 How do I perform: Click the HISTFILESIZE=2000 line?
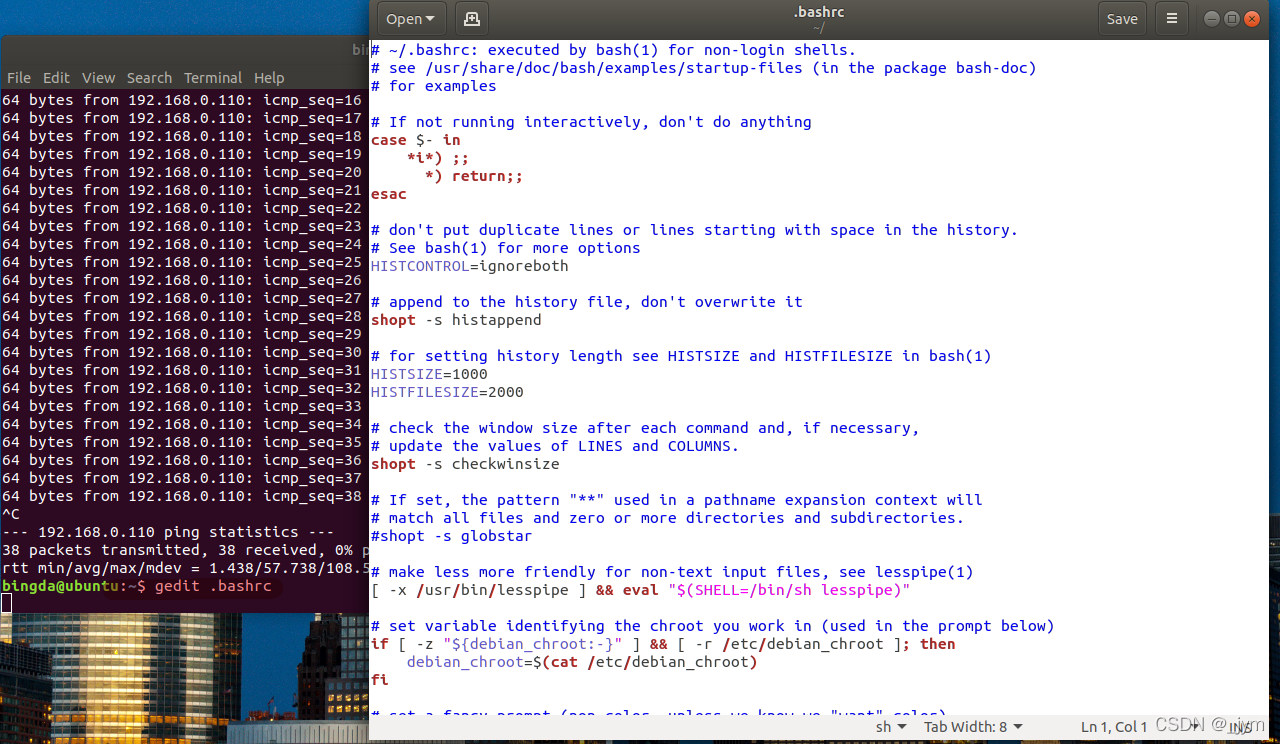447,392
